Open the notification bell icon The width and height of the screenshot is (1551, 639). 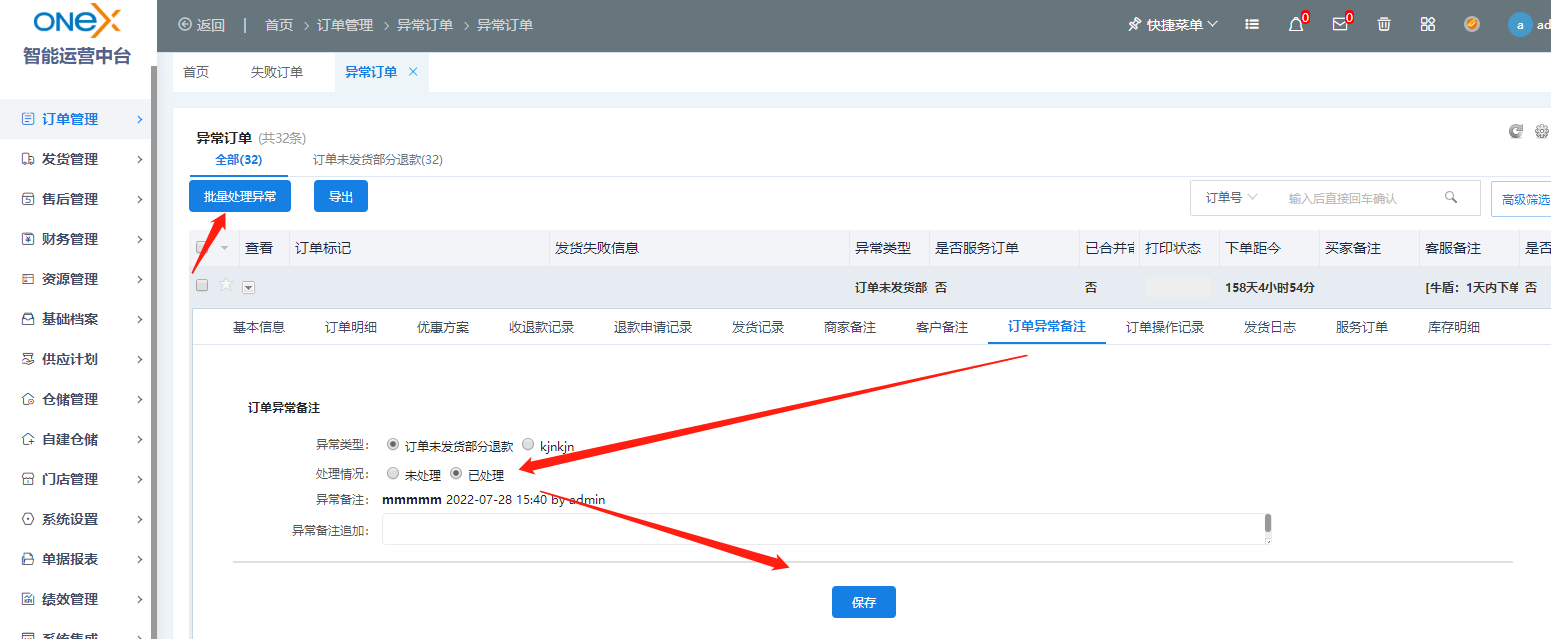coord(1296,24)
